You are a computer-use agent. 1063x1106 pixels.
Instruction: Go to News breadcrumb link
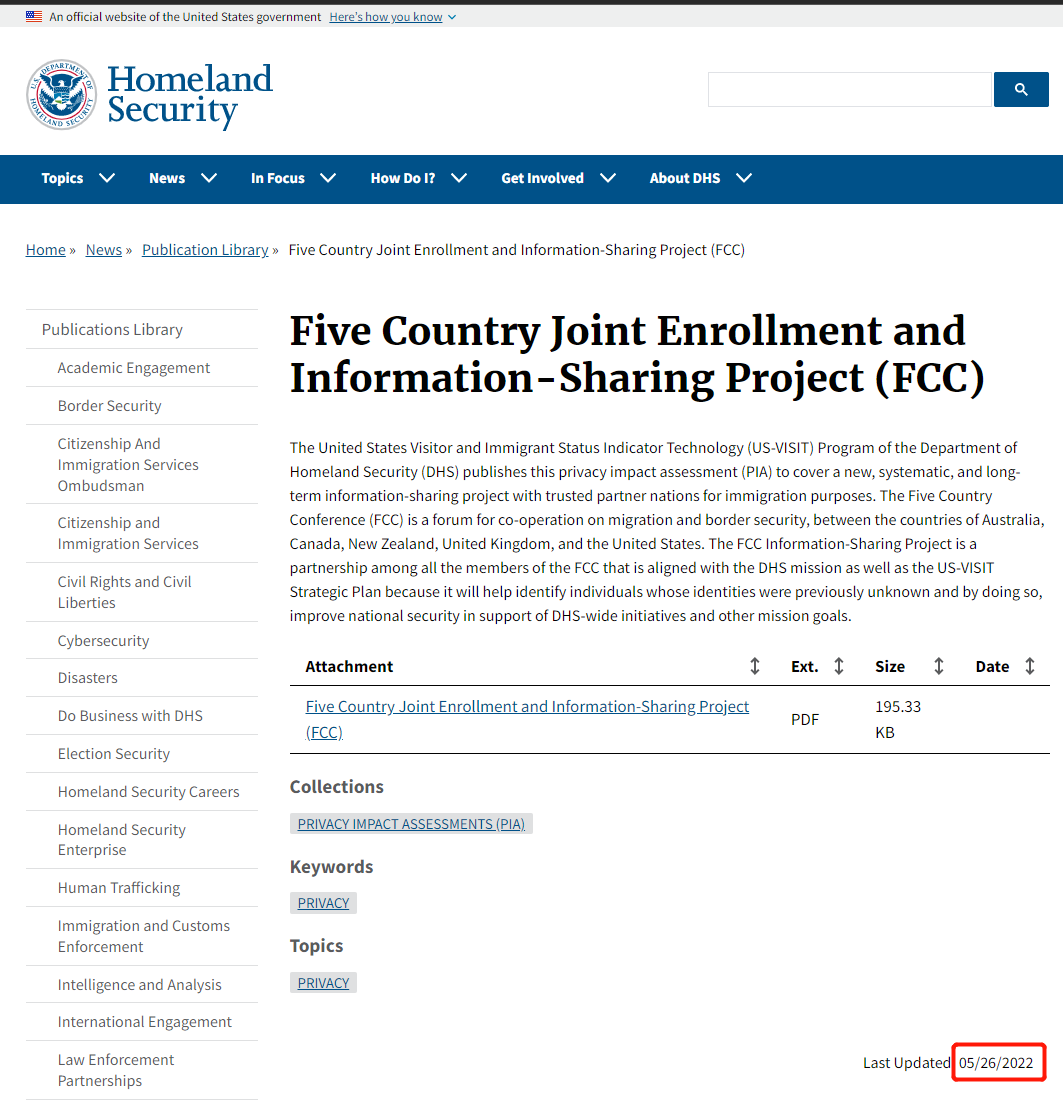[104, 250]
